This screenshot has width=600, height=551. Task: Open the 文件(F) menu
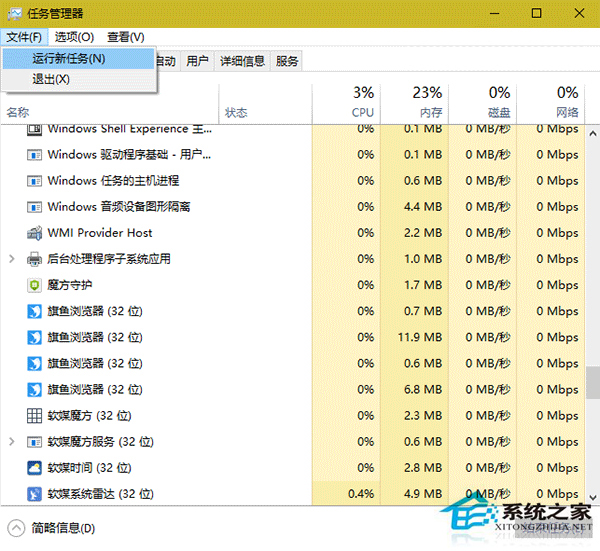(24, 37)
